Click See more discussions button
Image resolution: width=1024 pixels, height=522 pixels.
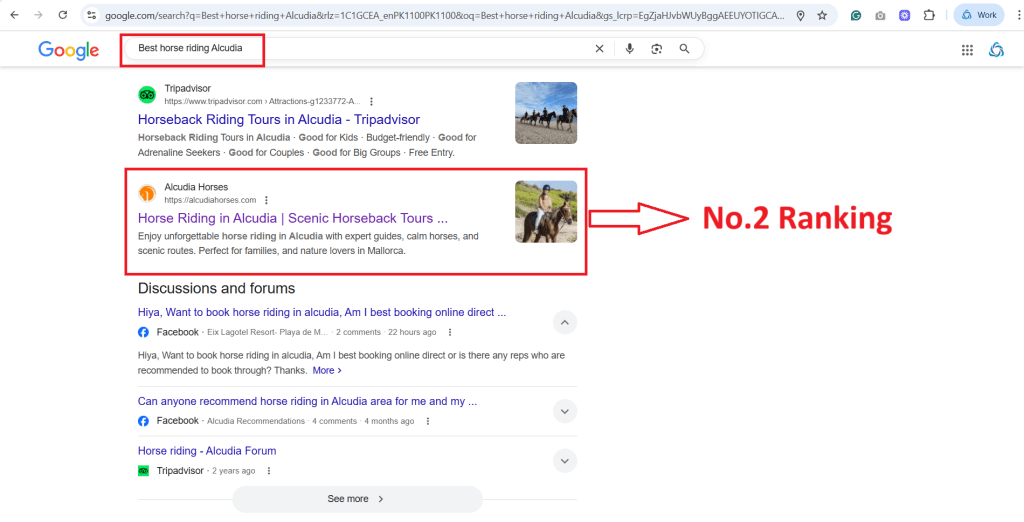click(357, 499)
